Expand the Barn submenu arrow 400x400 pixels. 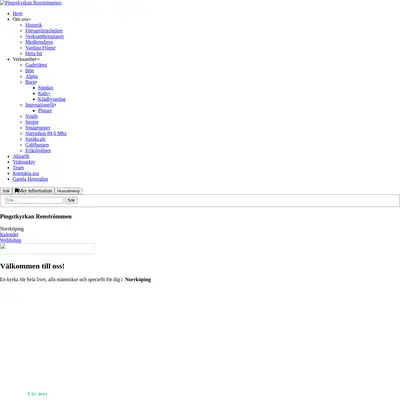[36, 82]
